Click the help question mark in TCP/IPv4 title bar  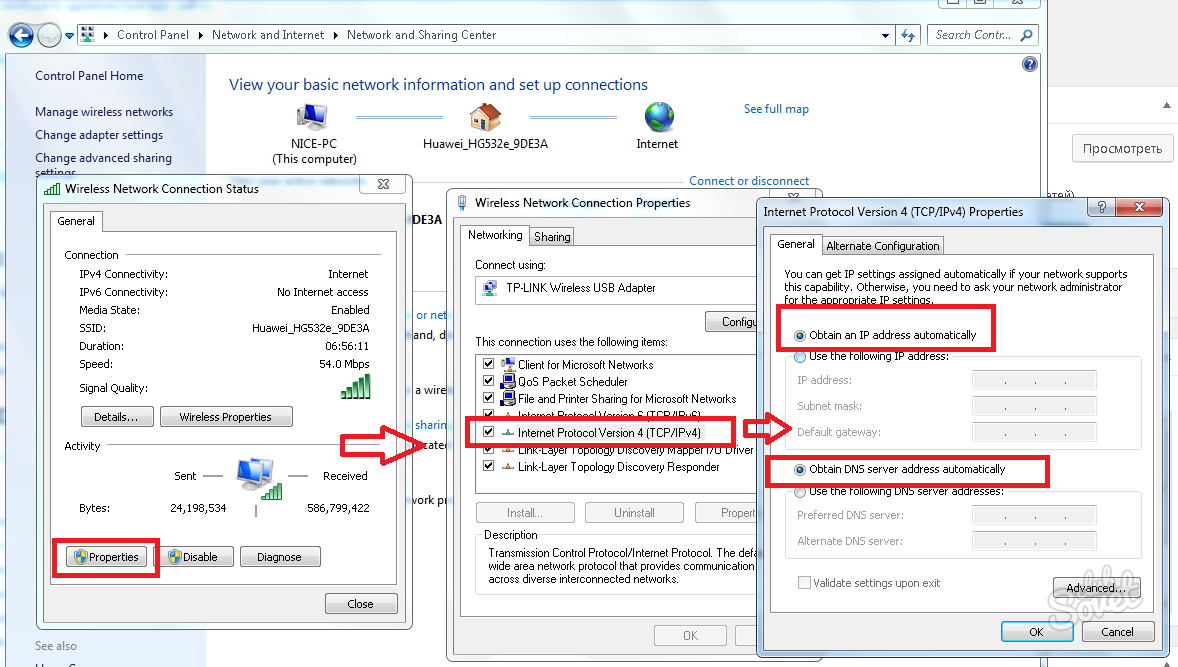(x=1101, y=207)
